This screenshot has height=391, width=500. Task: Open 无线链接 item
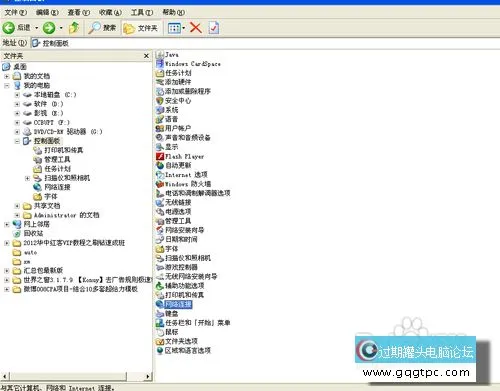coord(174,202)
